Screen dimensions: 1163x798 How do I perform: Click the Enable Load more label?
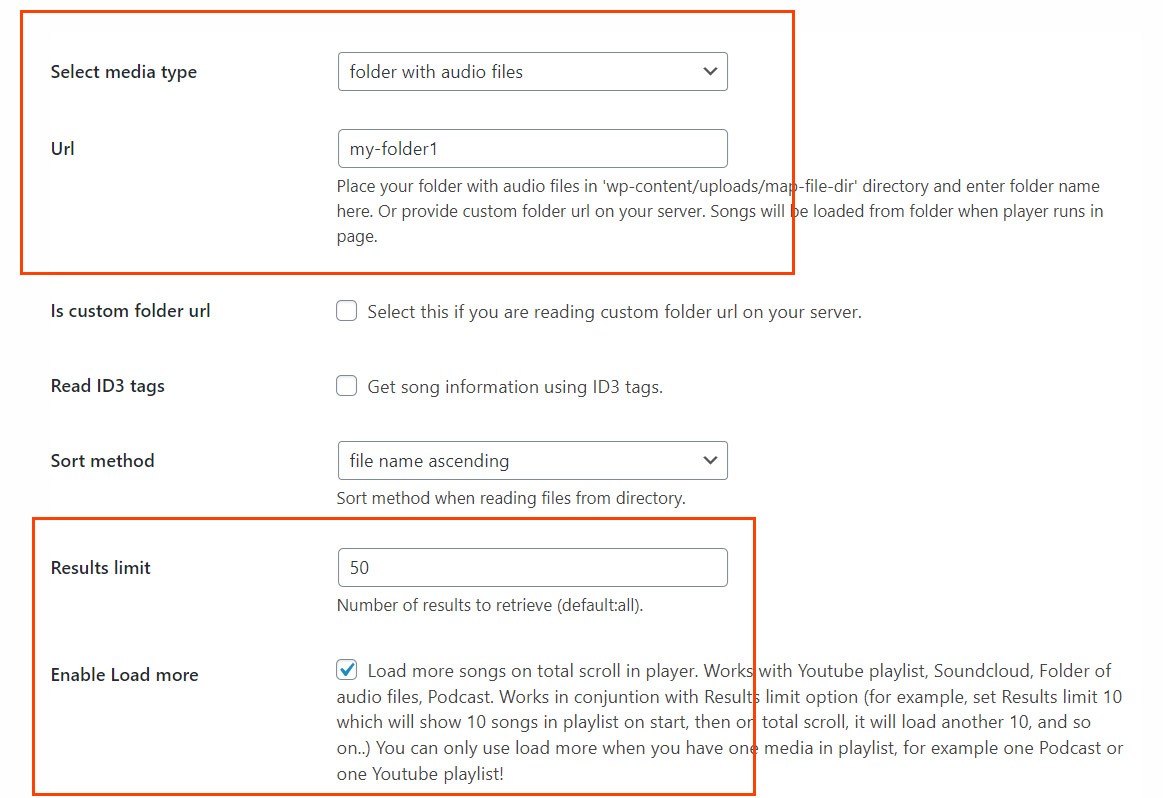click(x=125, y=675)
